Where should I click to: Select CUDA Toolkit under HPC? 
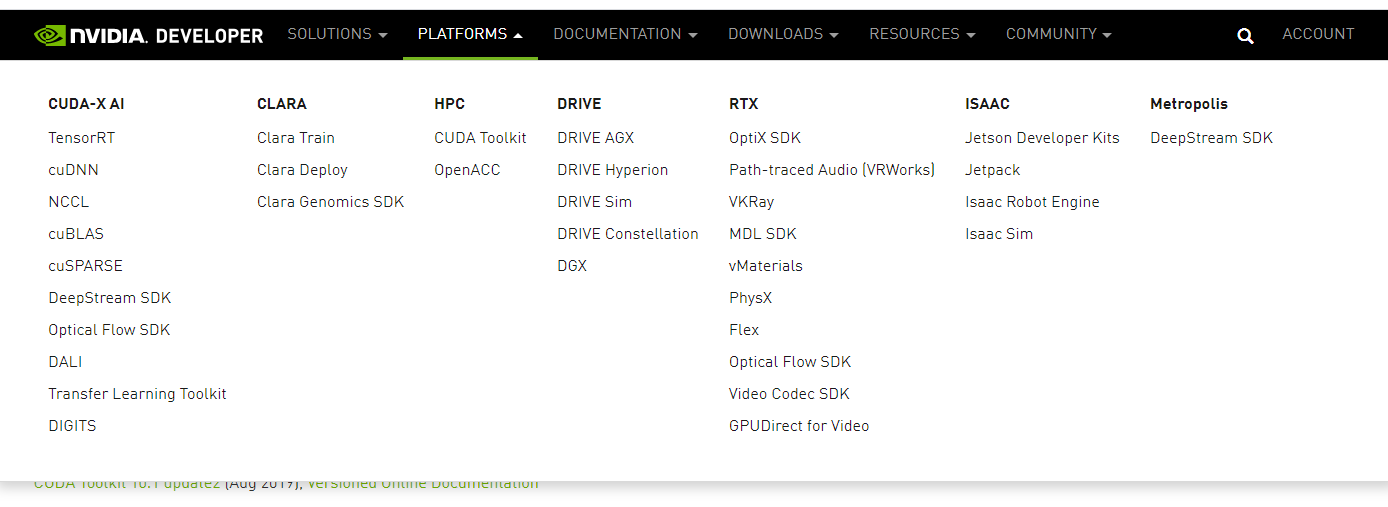[480, 138]
